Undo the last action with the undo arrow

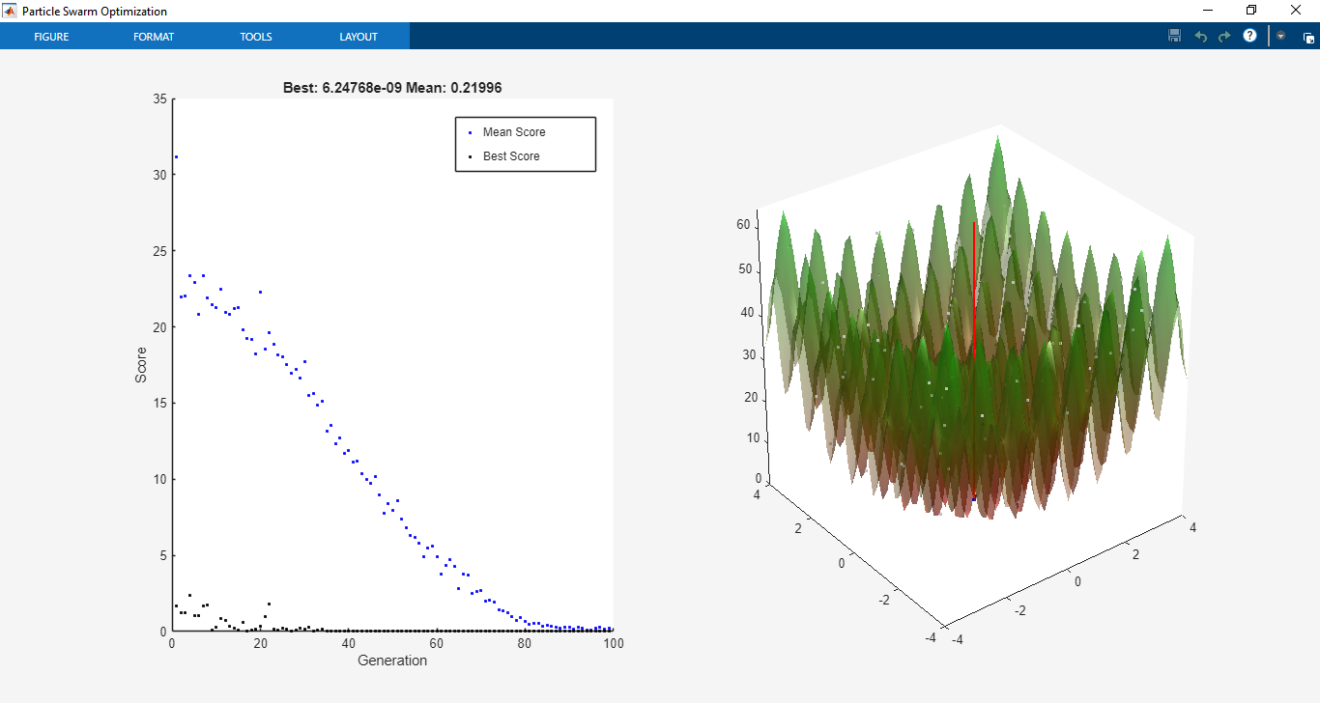click(x=1200, y=36)
